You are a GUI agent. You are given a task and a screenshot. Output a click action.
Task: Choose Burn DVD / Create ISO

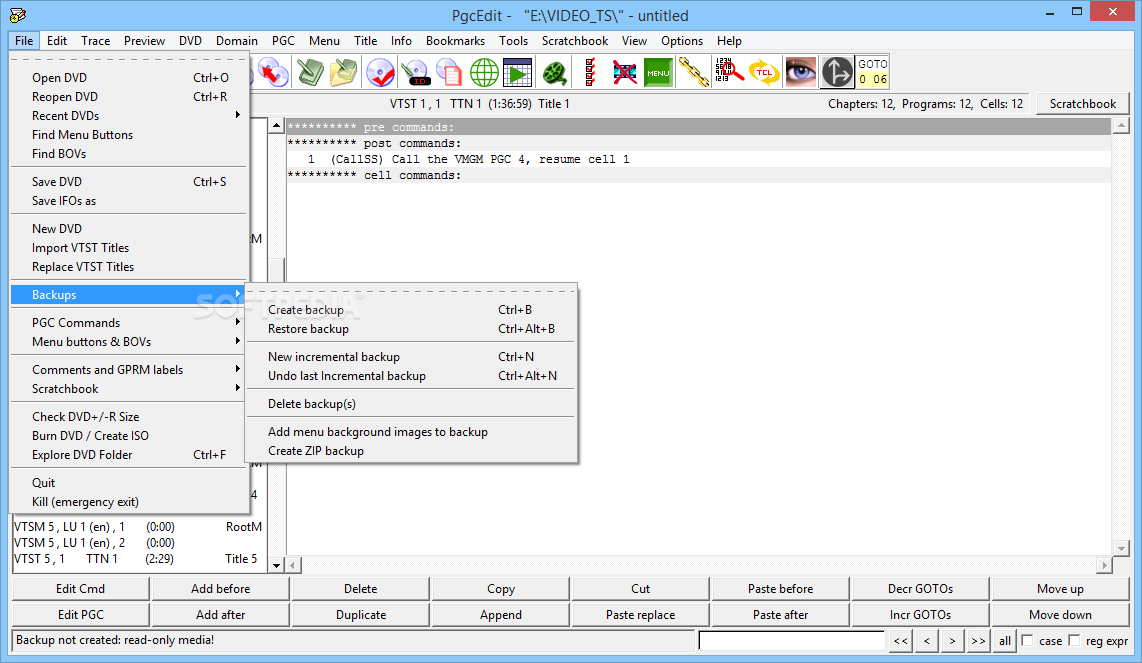click(129, 436)
